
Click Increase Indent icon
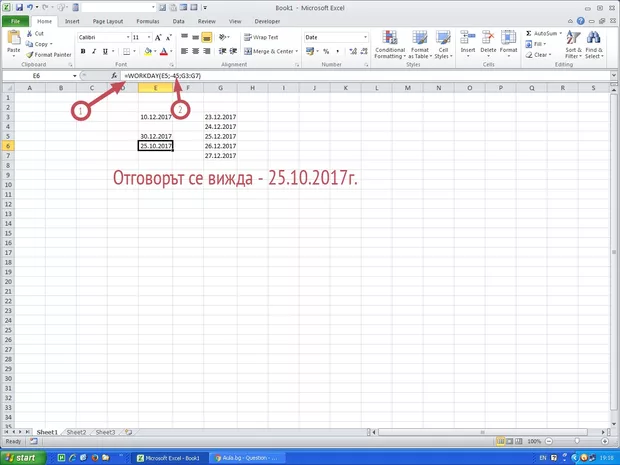coord(234,51)
